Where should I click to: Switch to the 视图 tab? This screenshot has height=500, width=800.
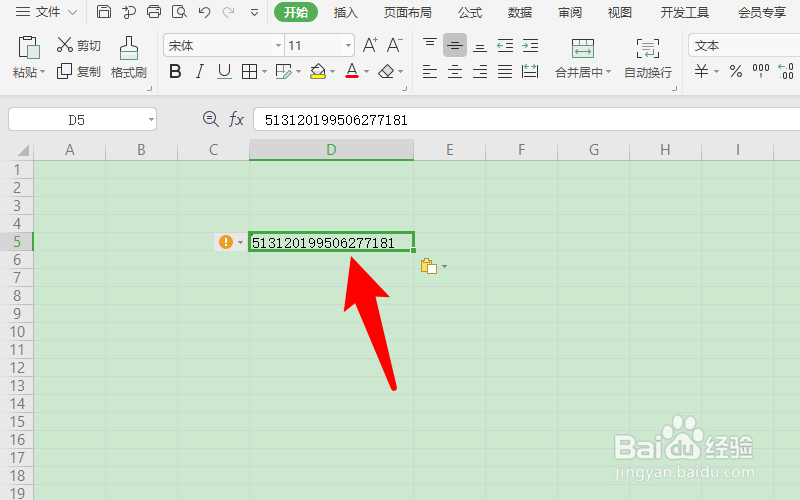click(620, 12)
